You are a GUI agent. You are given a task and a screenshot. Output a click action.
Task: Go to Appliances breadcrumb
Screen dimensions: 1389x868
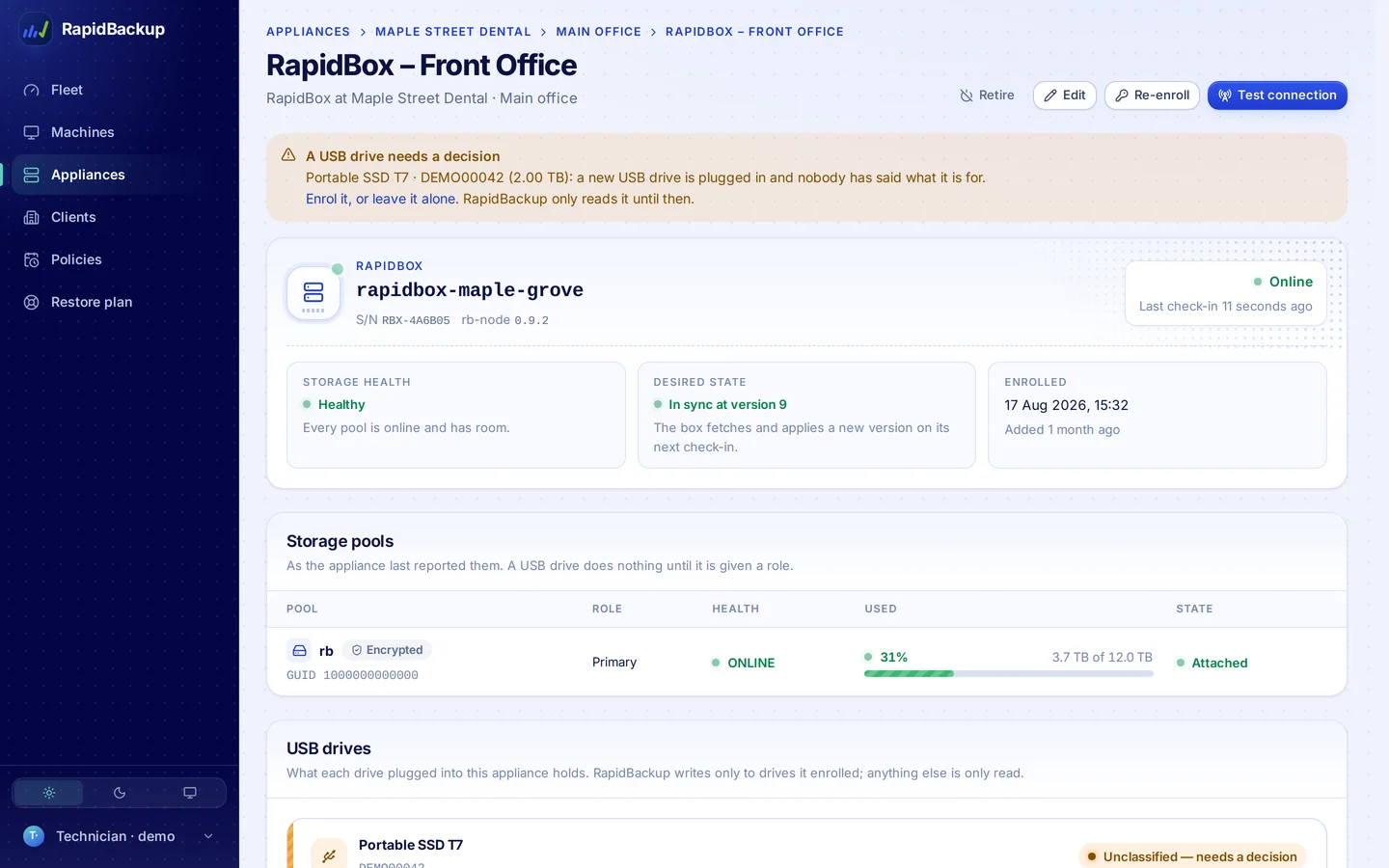pyautogui.click(x=308, y=32)
